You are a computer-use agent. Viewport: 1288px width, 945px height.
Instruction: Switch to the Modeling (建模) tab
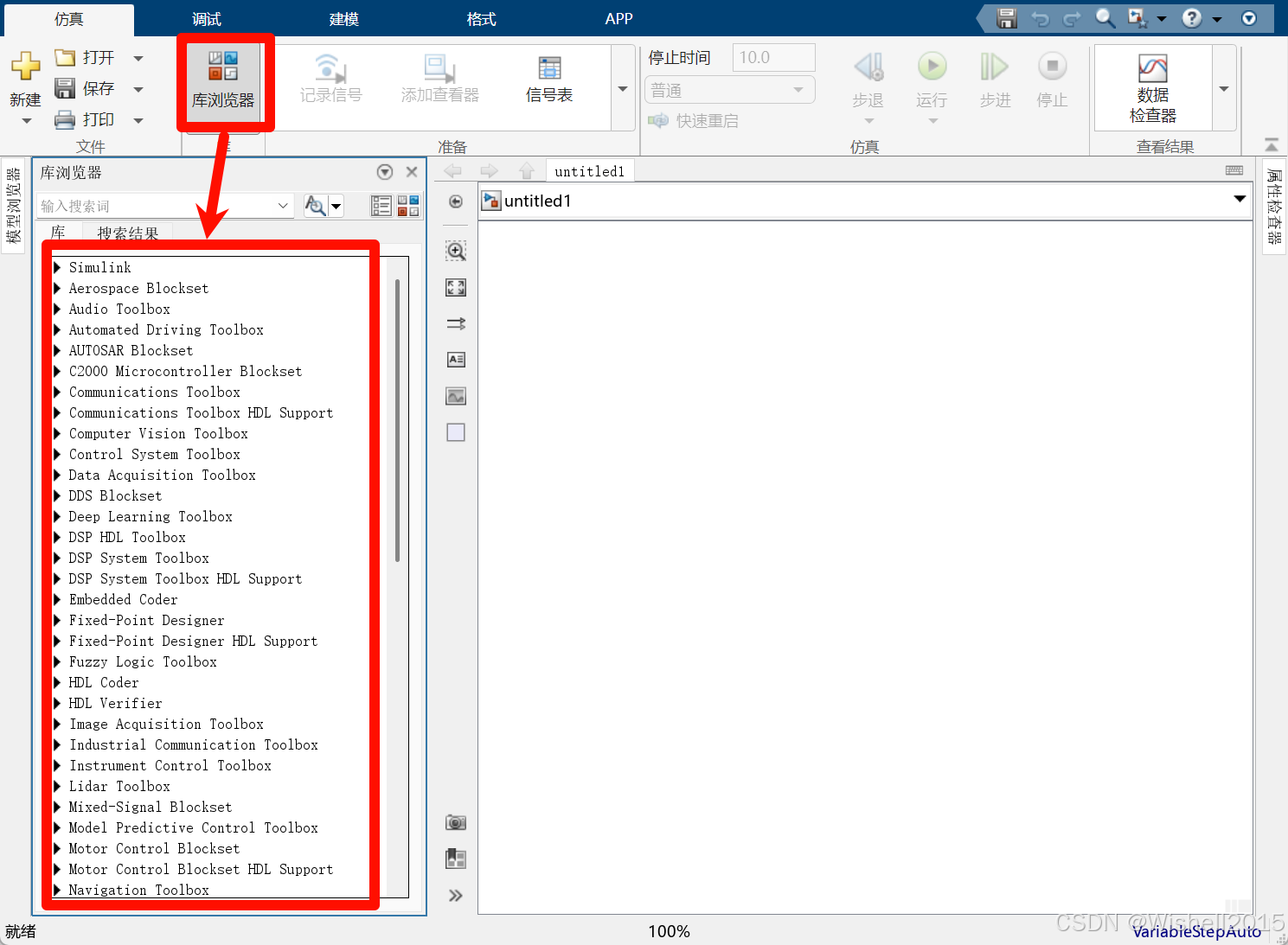[x=344, y=19]
